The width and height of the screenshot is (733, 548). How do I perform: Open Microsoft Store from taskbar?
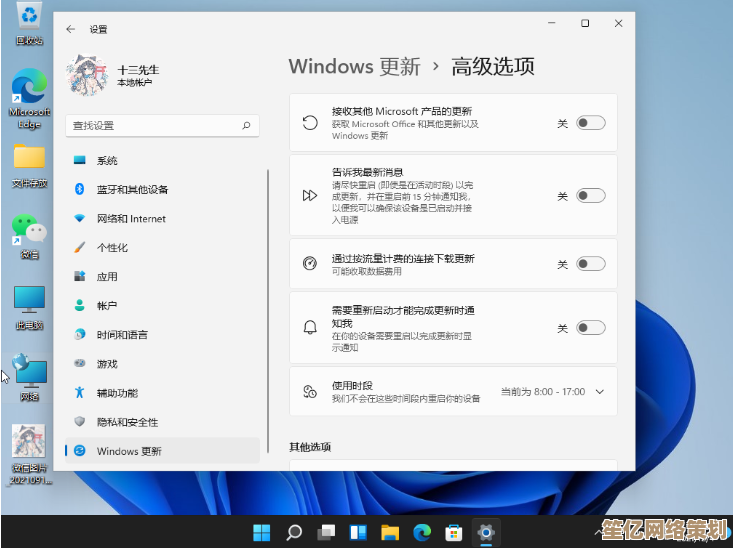[x=453, y=532]
